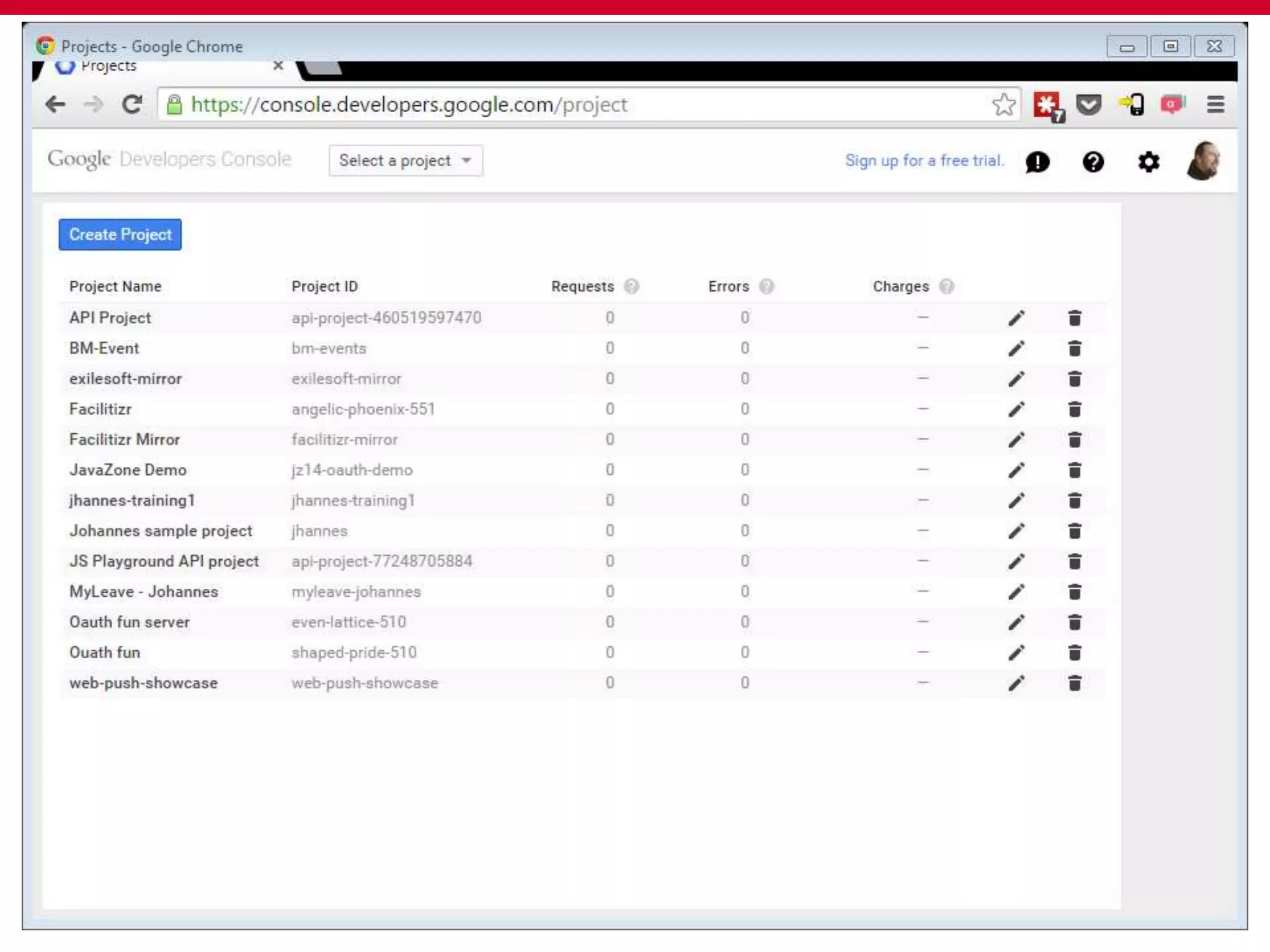Open the user profile avatar menu
Image resolution: width=1270 pixels, height=952 pixels.
click(1203, 161)
